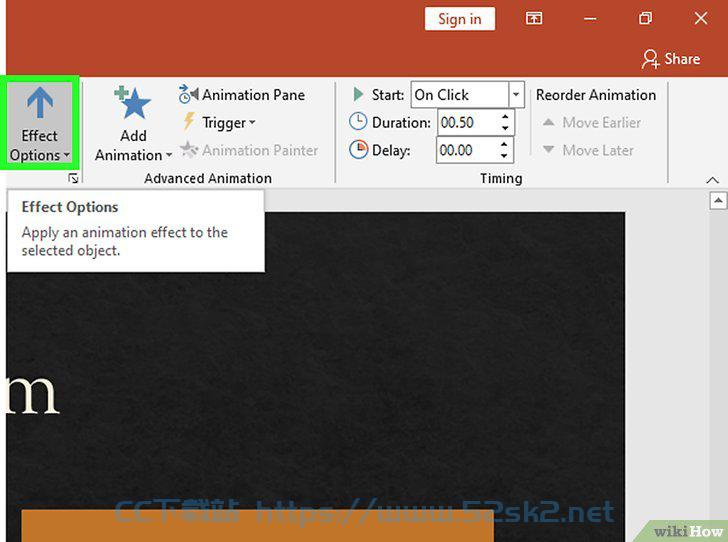Open the Effect Options dropdown
Viewport: 728px width, 542px height.
tap(39, 123)
